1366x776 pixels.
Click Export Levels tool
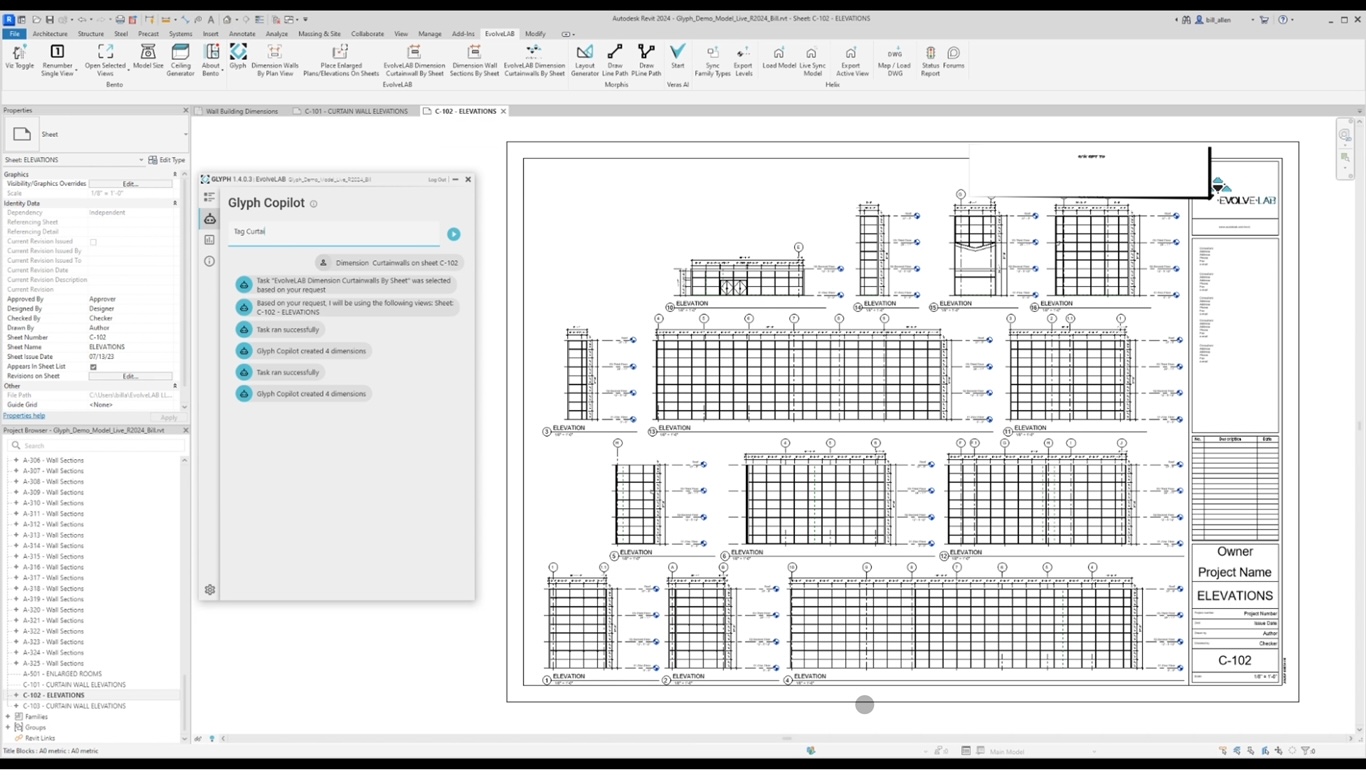point(743,60)
